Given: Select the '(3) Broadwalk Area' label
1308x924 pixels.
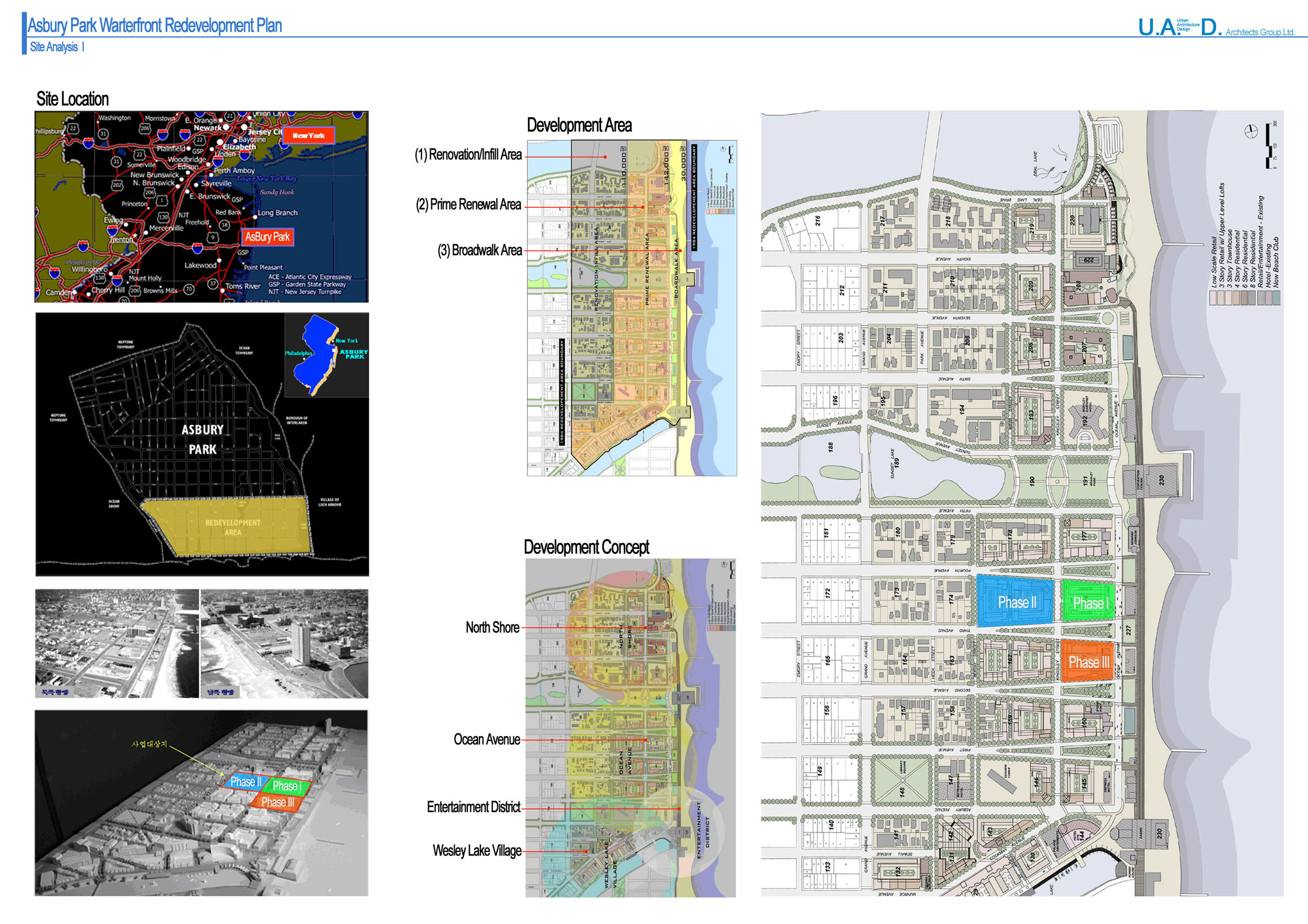Looking at the screenshot, I should pyautogui.click(x=479, y=250).
